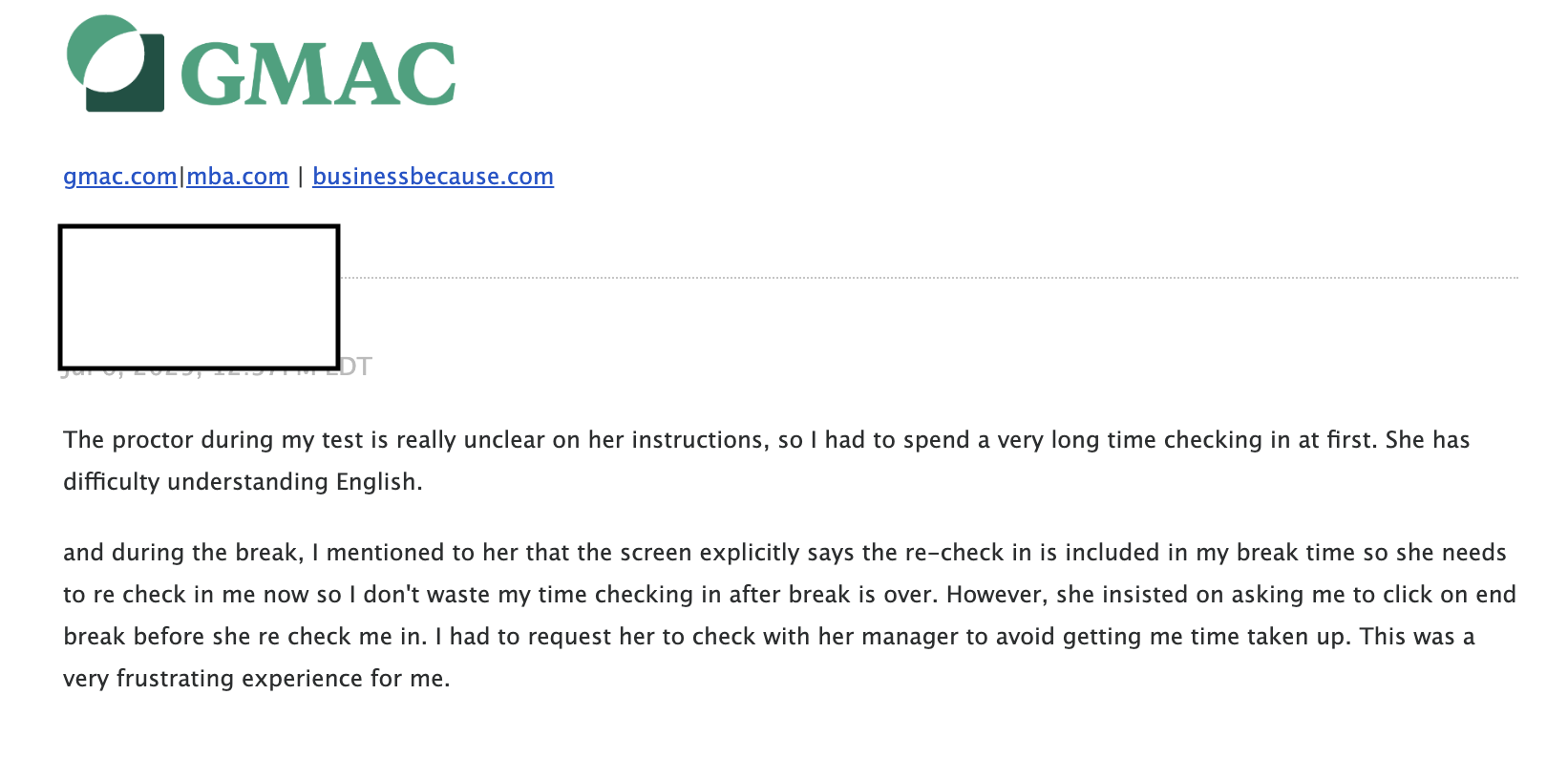Open the mba.com link
Image resolution: width=1568 pixels, height=758 pixels.
(x=238, y=177)
